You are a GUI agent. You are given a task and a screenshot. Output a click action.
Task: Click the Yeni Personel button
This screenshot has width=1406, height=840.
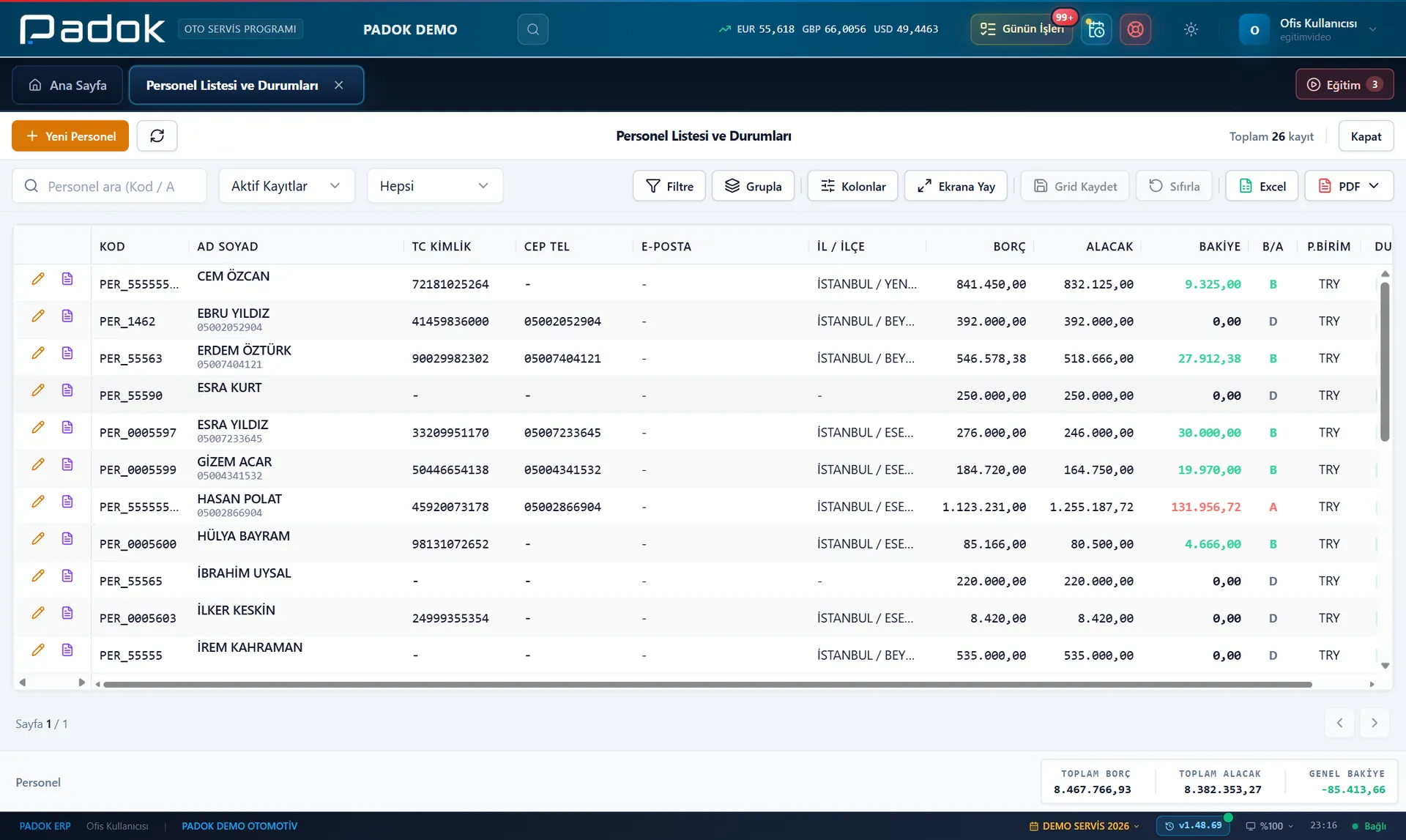tap(70, 136)
